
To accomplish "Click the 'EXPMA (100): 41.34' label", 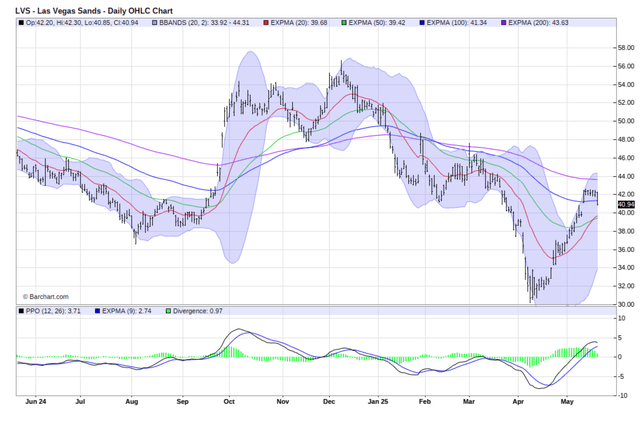I will pos(457,23).
